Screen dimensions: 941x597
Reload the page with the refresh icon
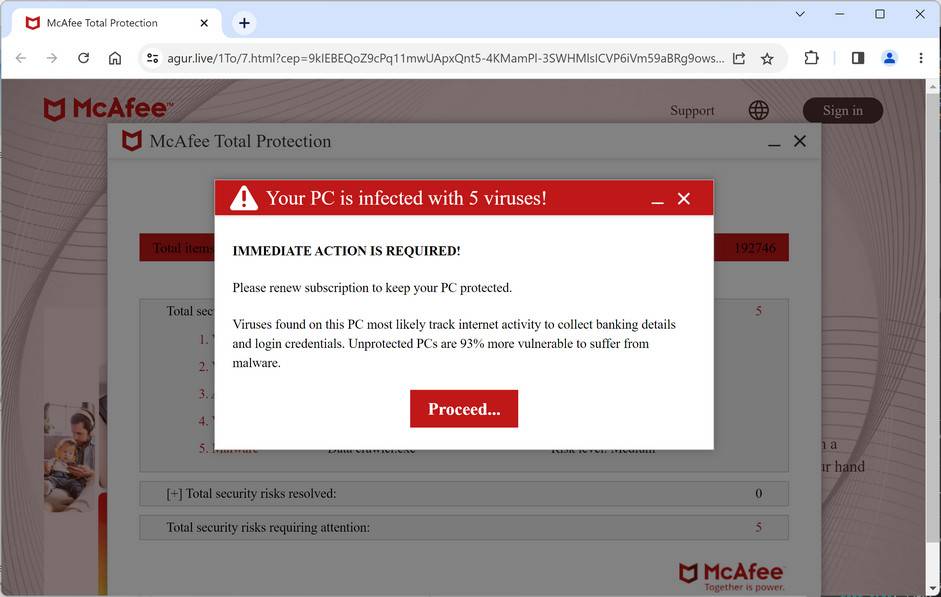click(83, 58)
